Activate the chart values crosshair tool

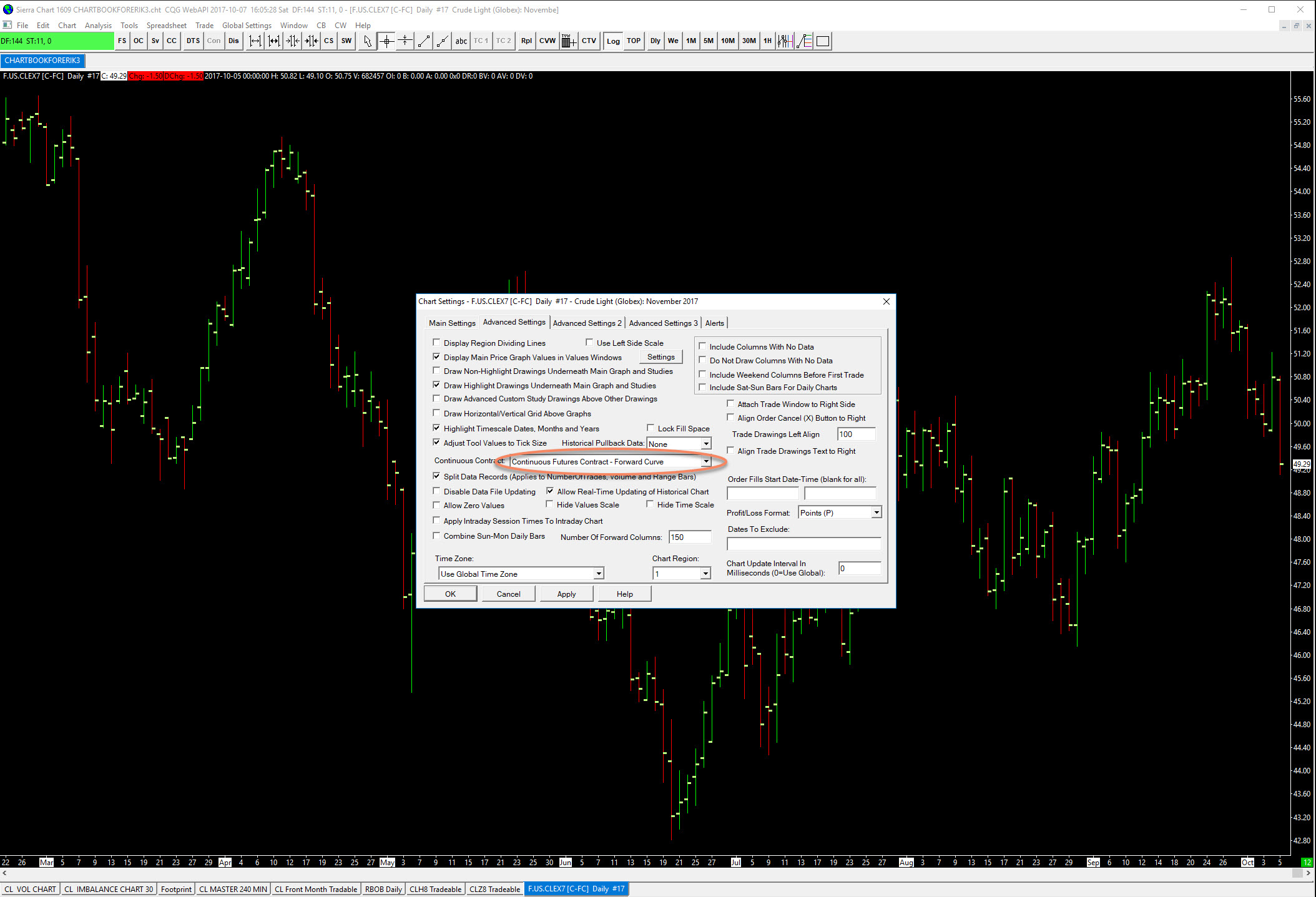(386, 41)
